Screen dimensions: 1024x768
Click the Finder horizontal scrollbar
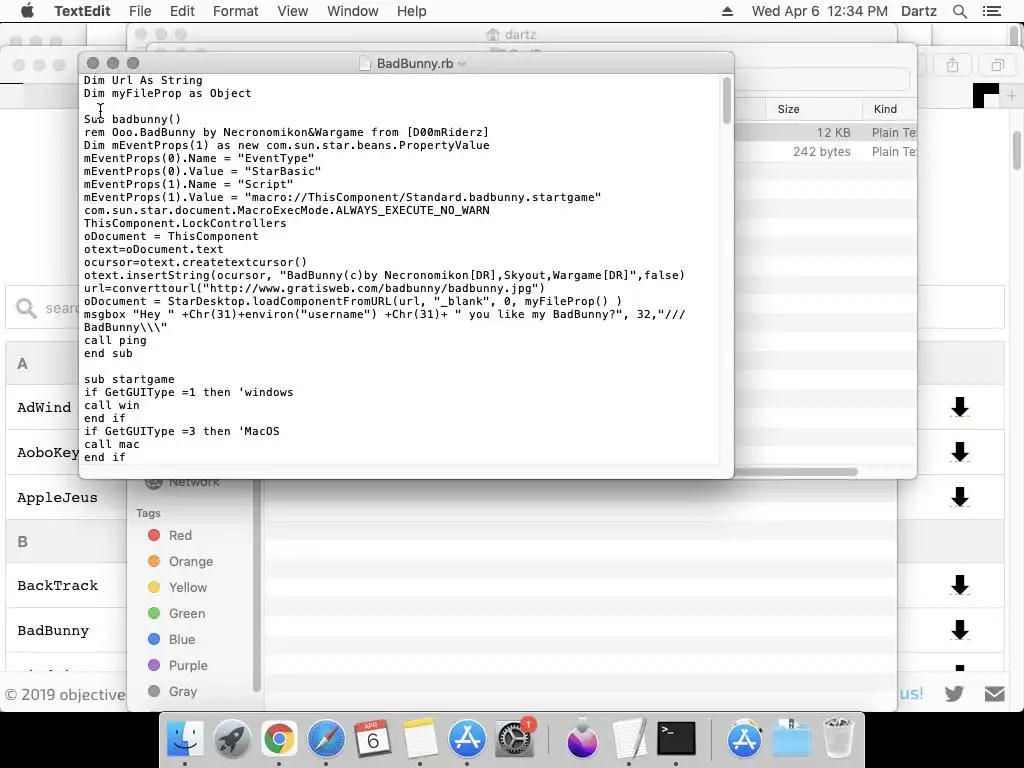click(795, 472)
